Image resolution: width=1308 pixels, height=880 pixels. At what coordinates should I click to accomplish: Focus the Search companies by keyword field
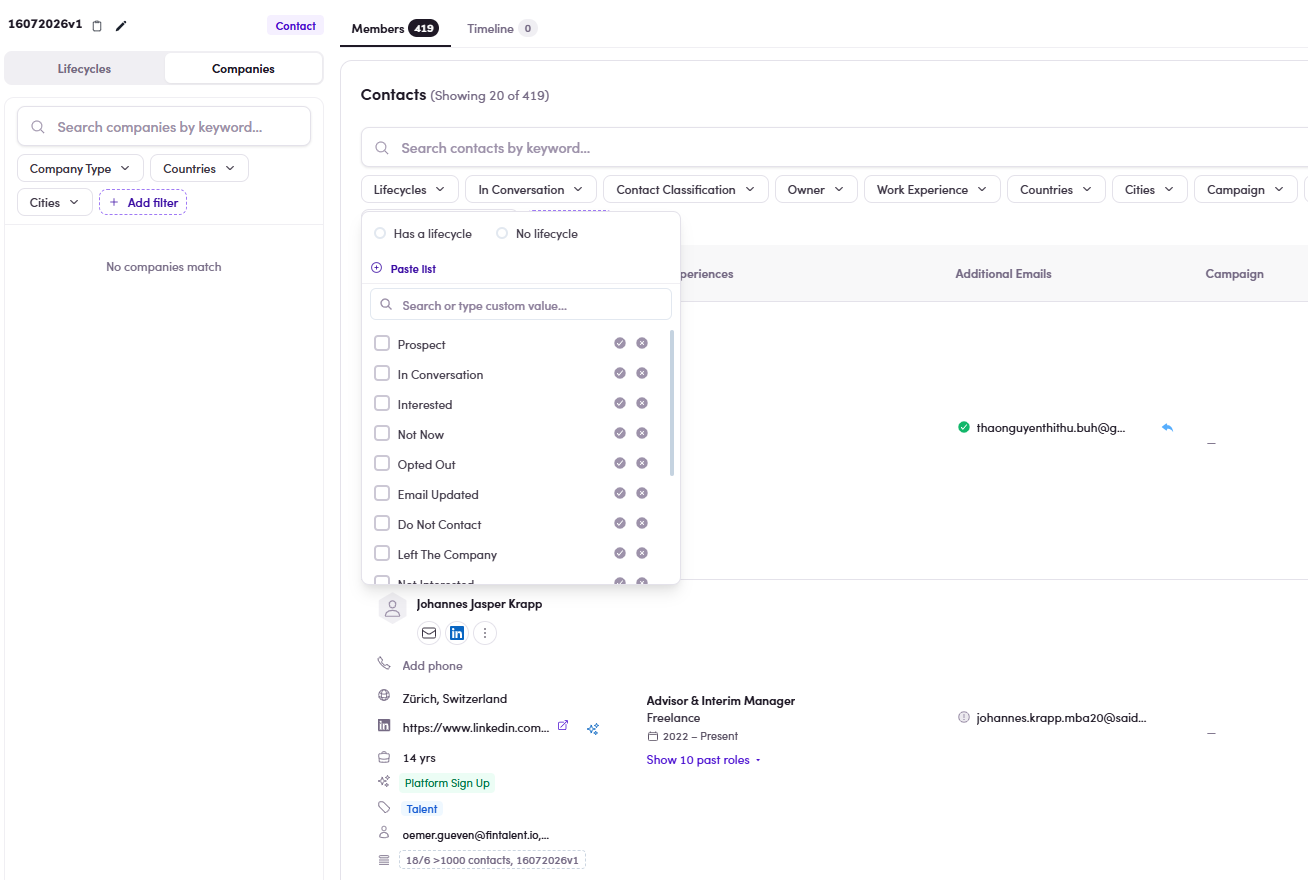pyautogui.click(x=164, y=127)
